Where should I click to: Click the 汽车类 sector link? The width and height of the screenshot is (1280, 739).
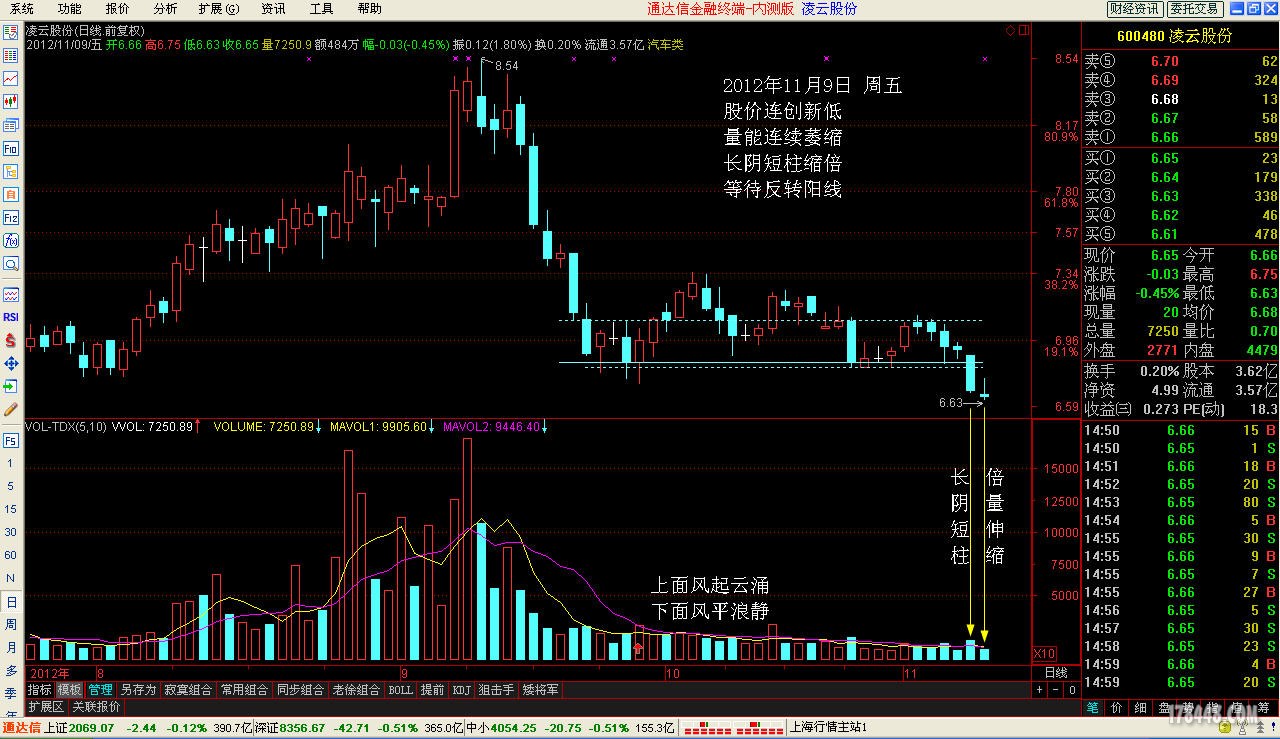[665, 44]
